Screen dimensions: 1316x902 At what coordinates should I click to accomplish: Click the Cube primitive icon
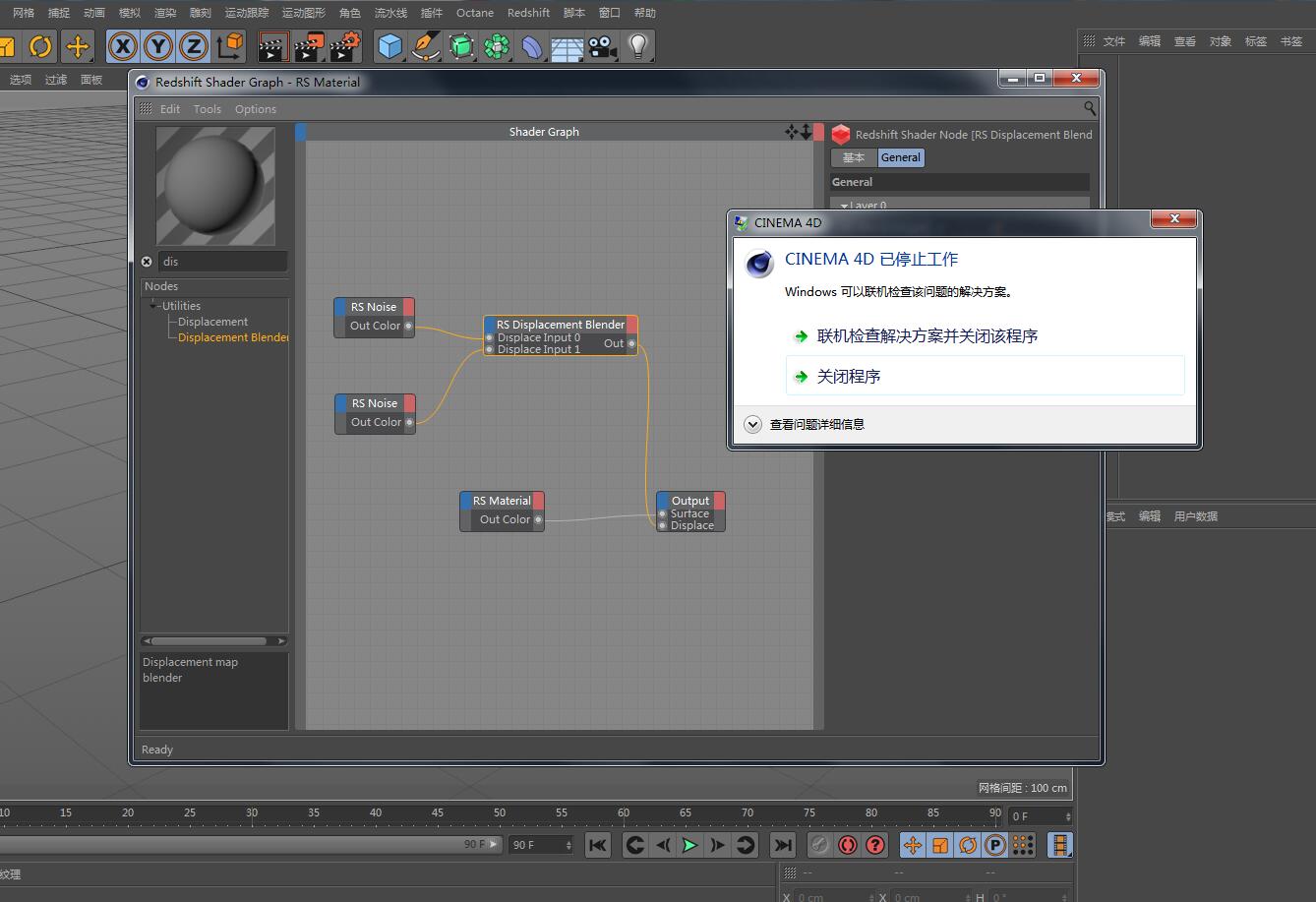point(390,46)
